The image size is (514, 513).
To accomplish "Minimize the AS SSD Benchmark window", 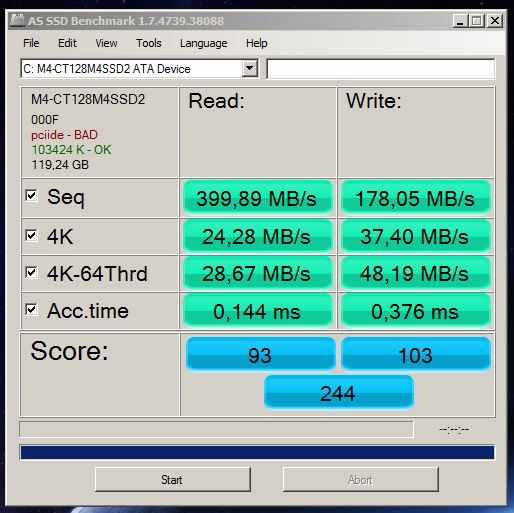I will 461,21.
